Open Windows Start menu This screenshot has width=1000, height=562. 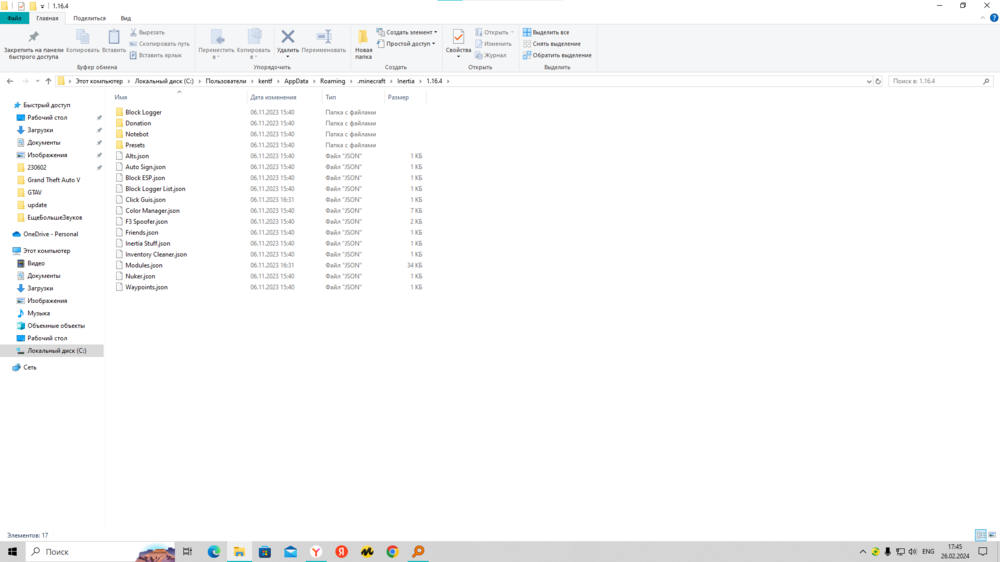pos(12,551)
